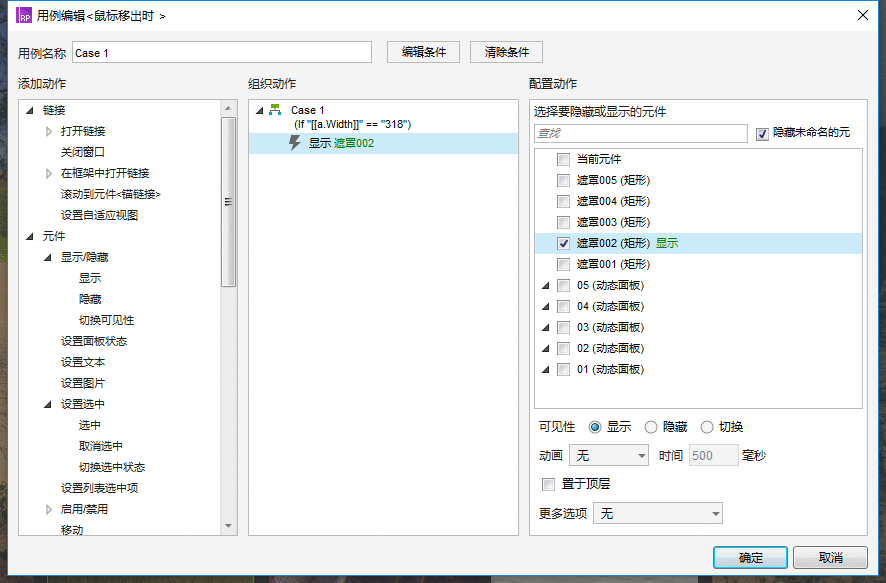
Task: Click the Case 1 tree structure icon
Action: pos(275,110)
